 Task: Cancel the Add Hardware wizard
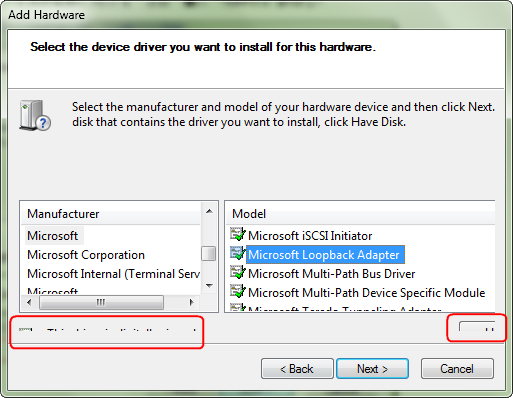coord(457,369)
